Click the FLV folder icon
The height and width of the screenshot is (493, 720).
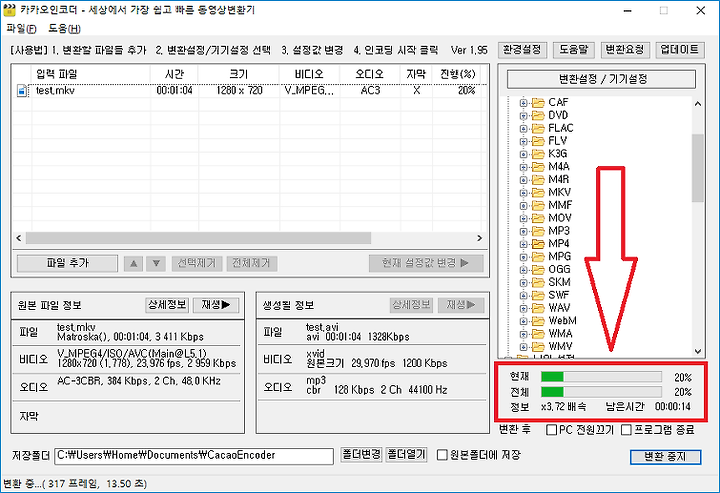[538, 141]
